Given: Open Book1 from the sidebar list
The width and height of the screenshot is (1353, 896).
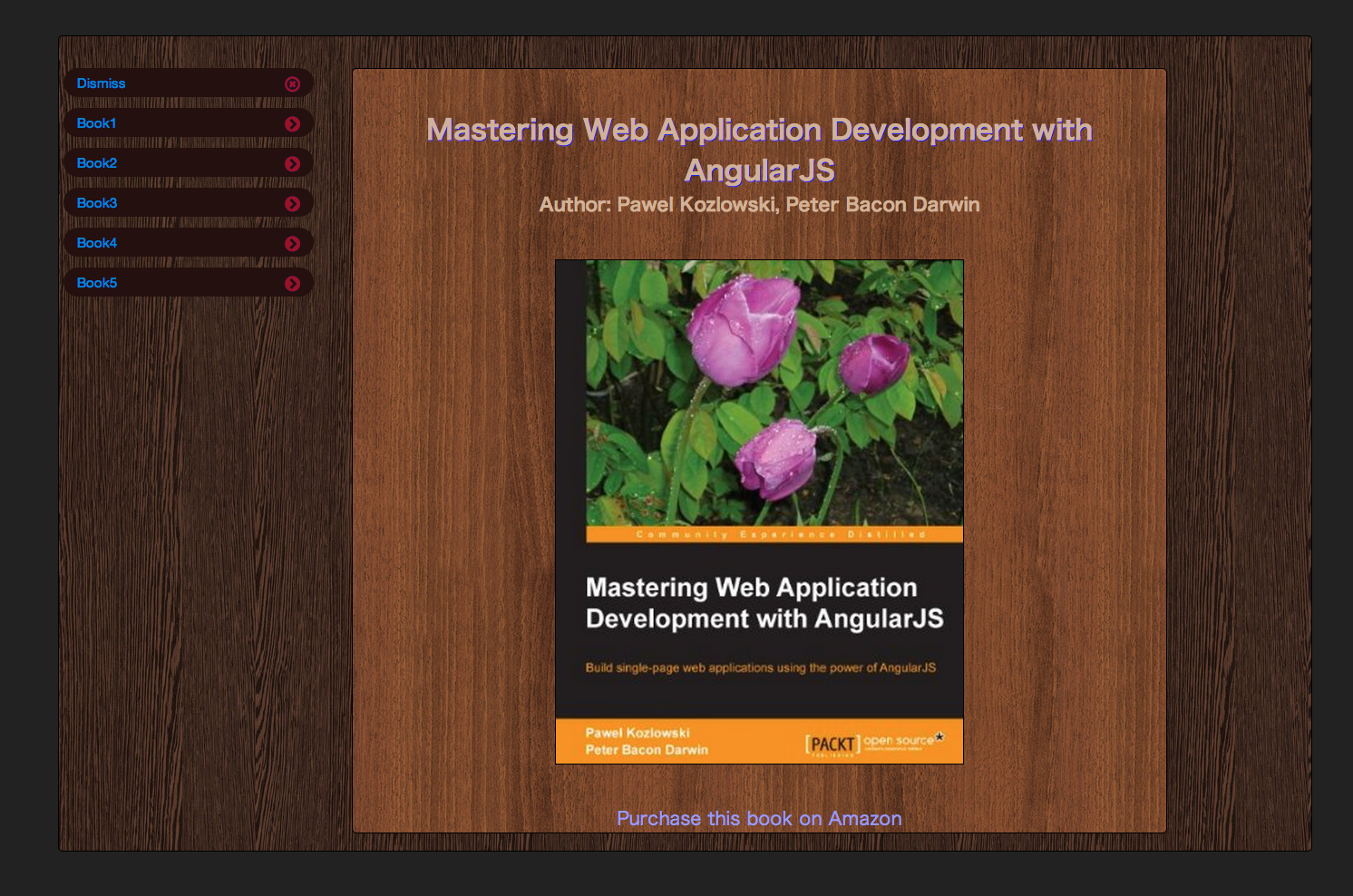Looking at the screenshot, I should point(96,123).
